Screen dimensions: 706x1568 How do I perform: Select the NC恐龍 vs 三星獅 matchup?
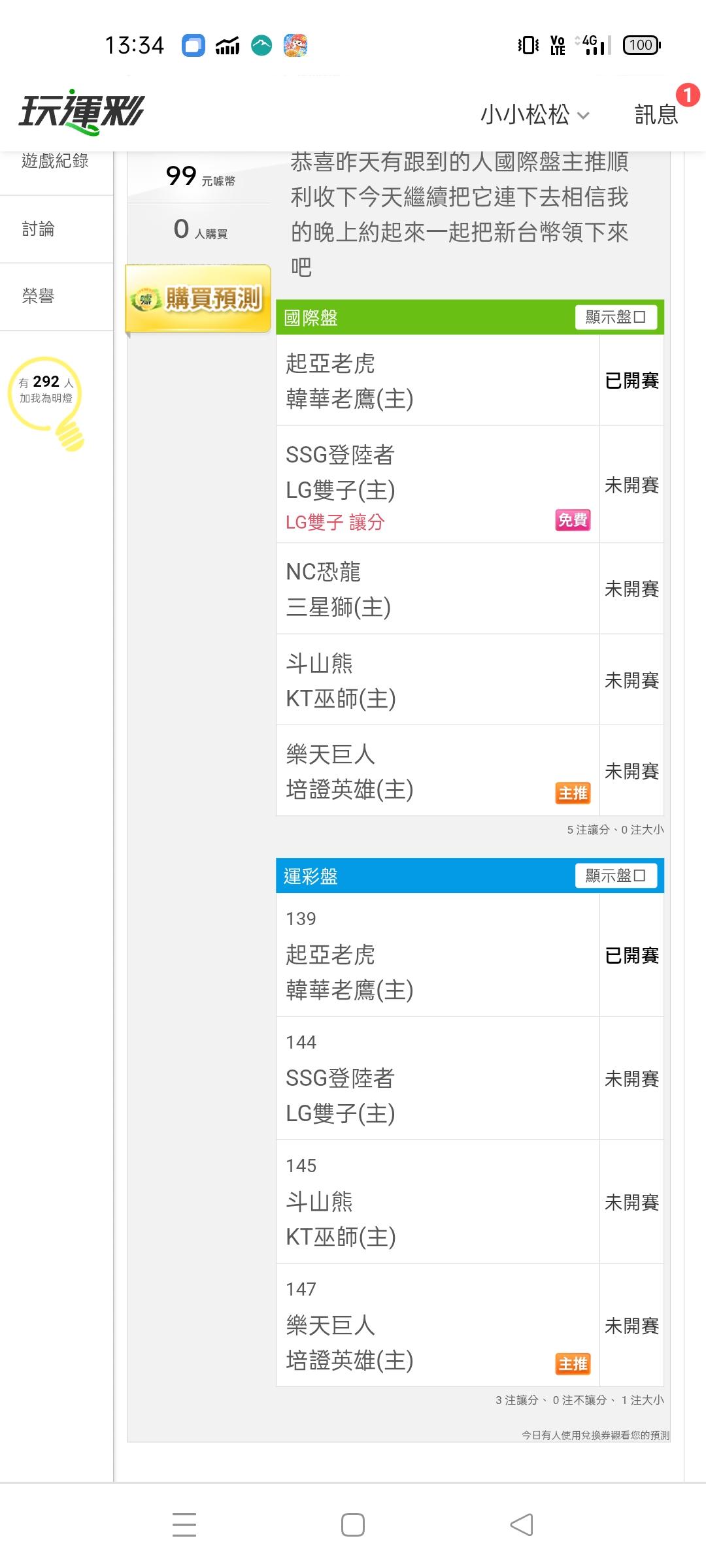click(x=437, y=589)
